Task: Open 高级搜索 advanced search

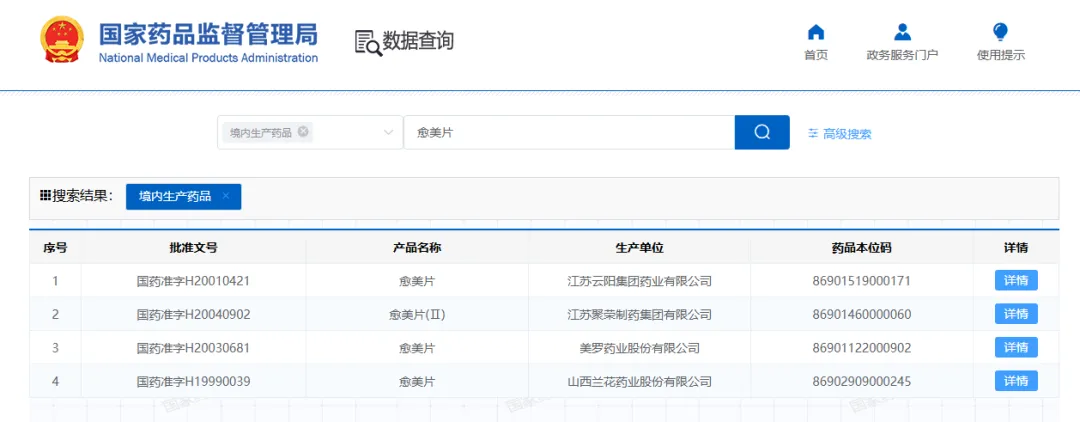Action: (840, 134)
